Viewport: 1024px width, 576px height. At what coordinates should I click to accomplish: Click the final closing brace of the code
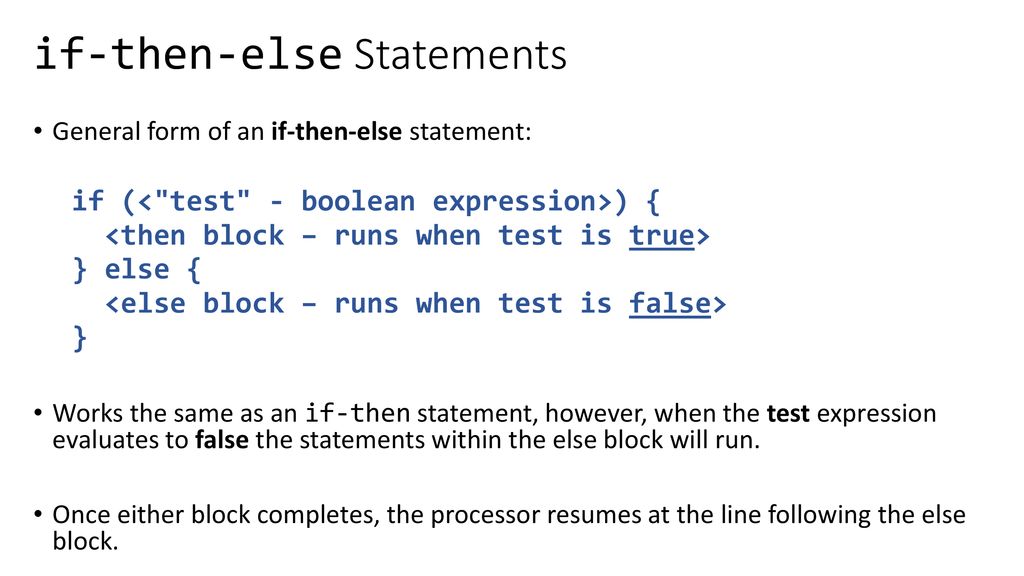pos(80,338)
